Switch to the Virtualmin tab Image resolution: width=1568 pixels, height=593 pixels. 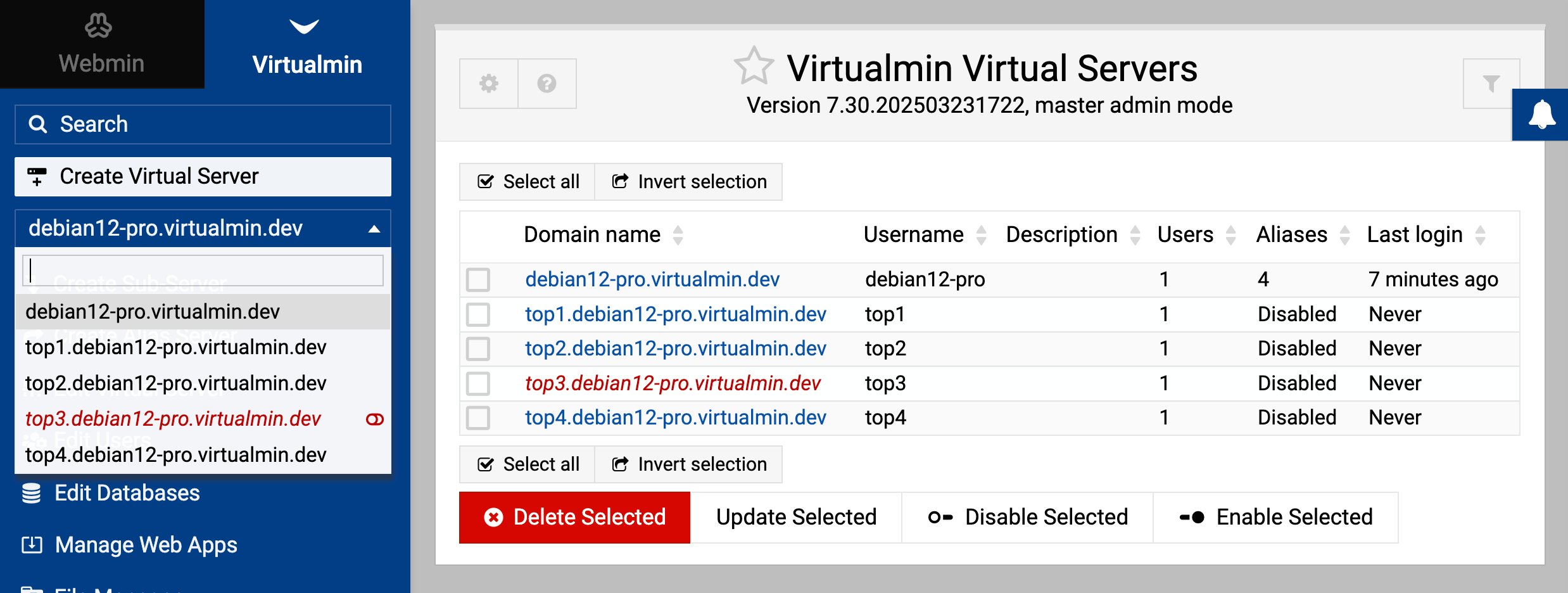[307, 44]
